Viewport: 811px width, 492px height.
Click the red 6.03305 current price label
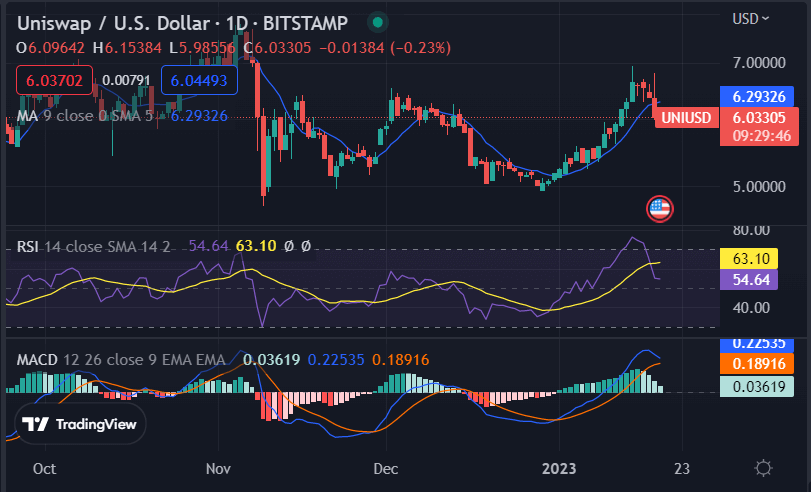point(759,117)
